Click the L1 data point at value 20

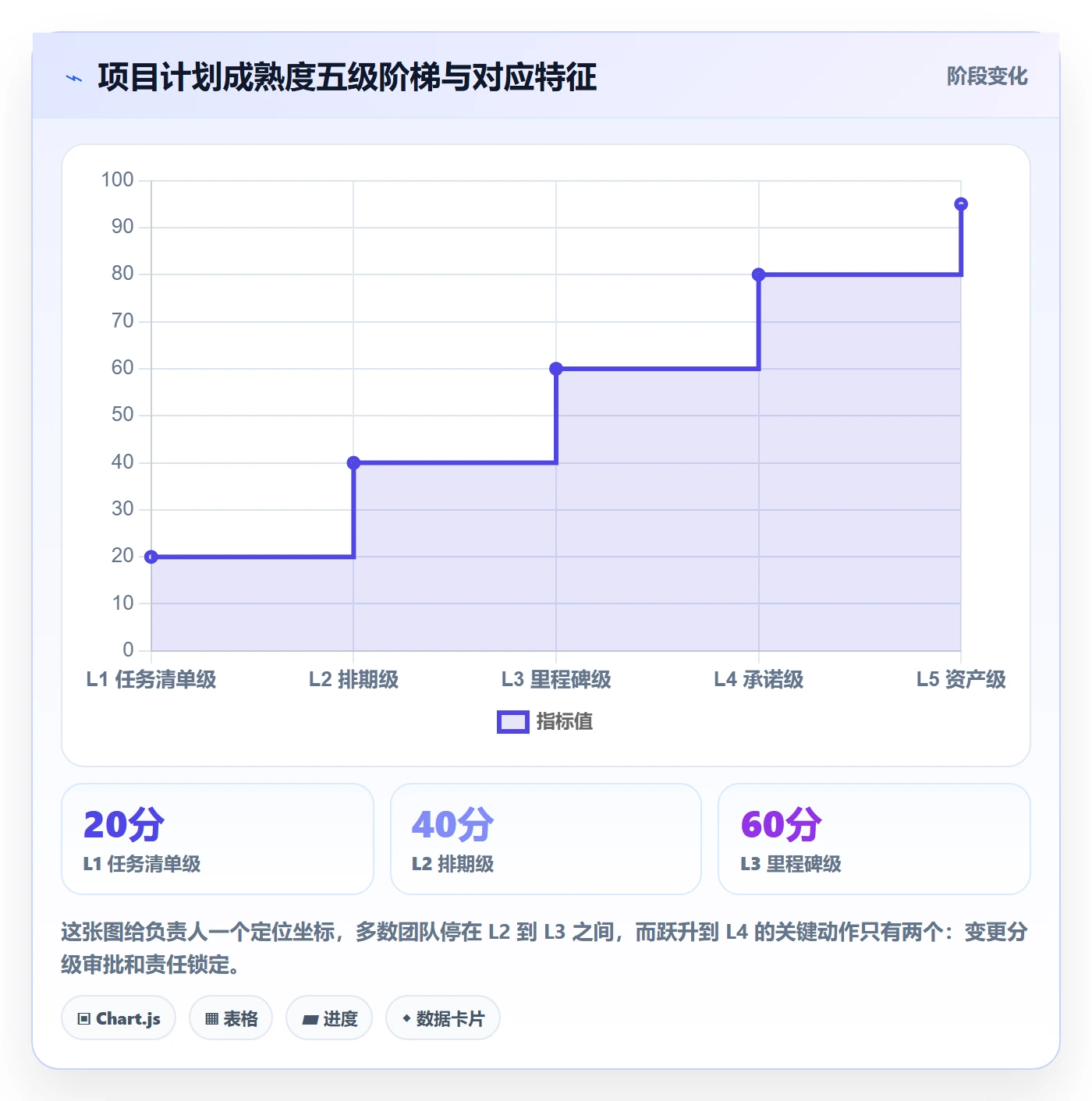tap(151, 557)
